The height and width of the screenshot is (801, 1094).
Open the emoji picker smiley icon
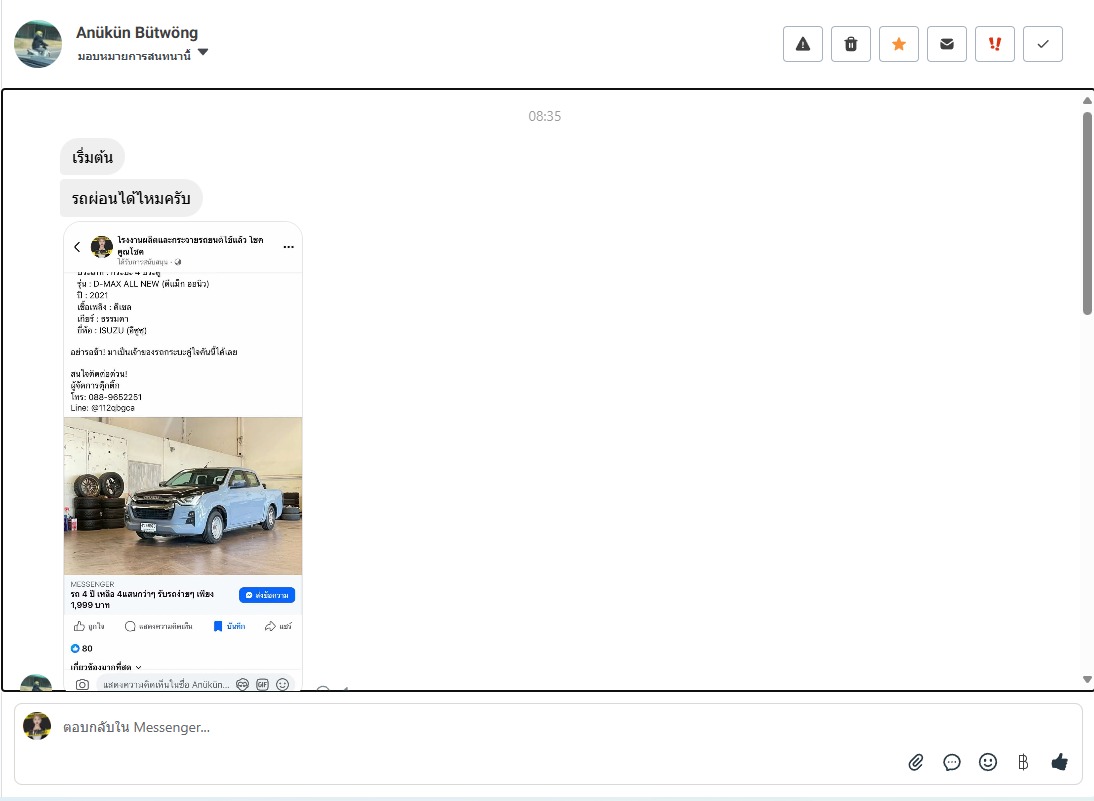point(988,762)
